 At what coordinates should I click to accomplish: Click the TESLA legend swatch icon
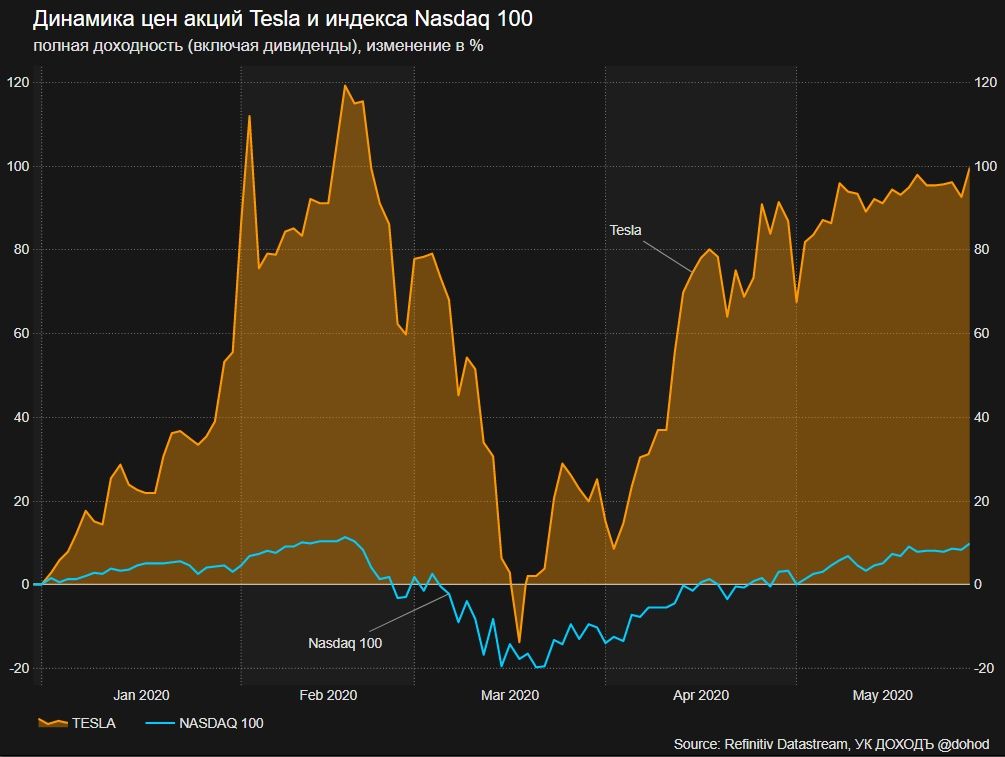pos(53,723)
